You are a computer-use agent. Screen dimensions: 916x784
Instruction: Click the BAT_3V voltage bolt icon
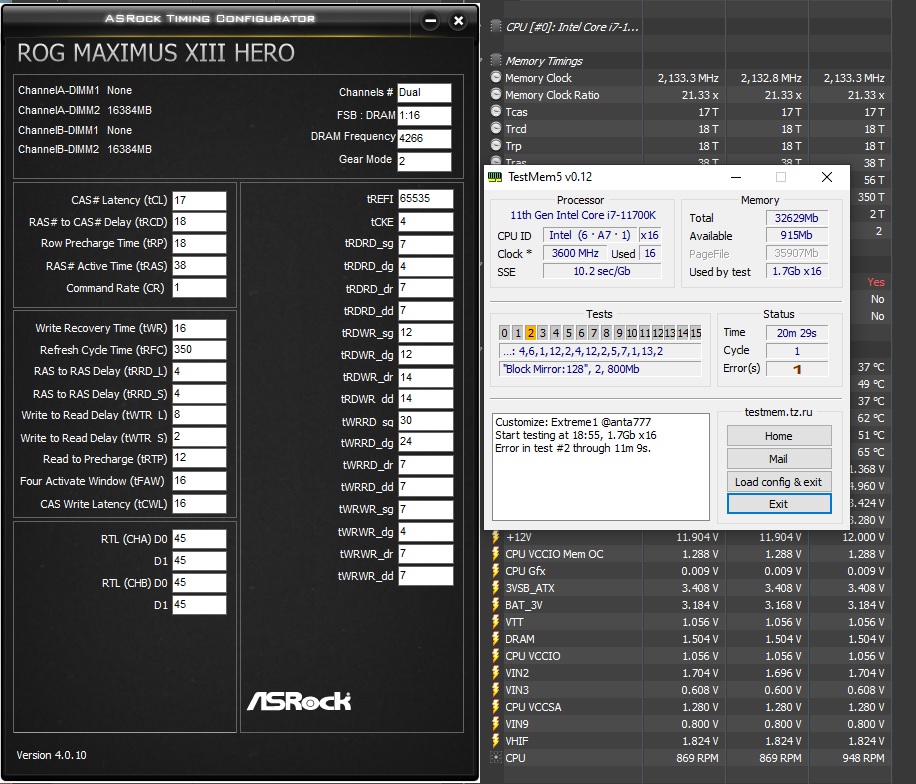pos(496,605)
